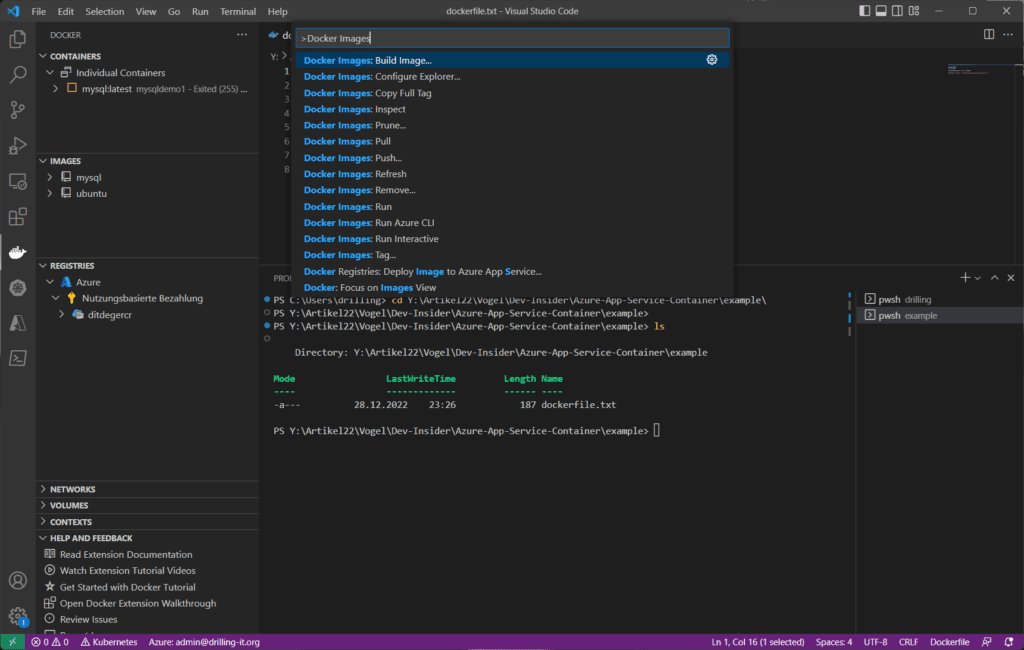Expand the mysql image node
1024x650 pixels.
pos(50,177)
